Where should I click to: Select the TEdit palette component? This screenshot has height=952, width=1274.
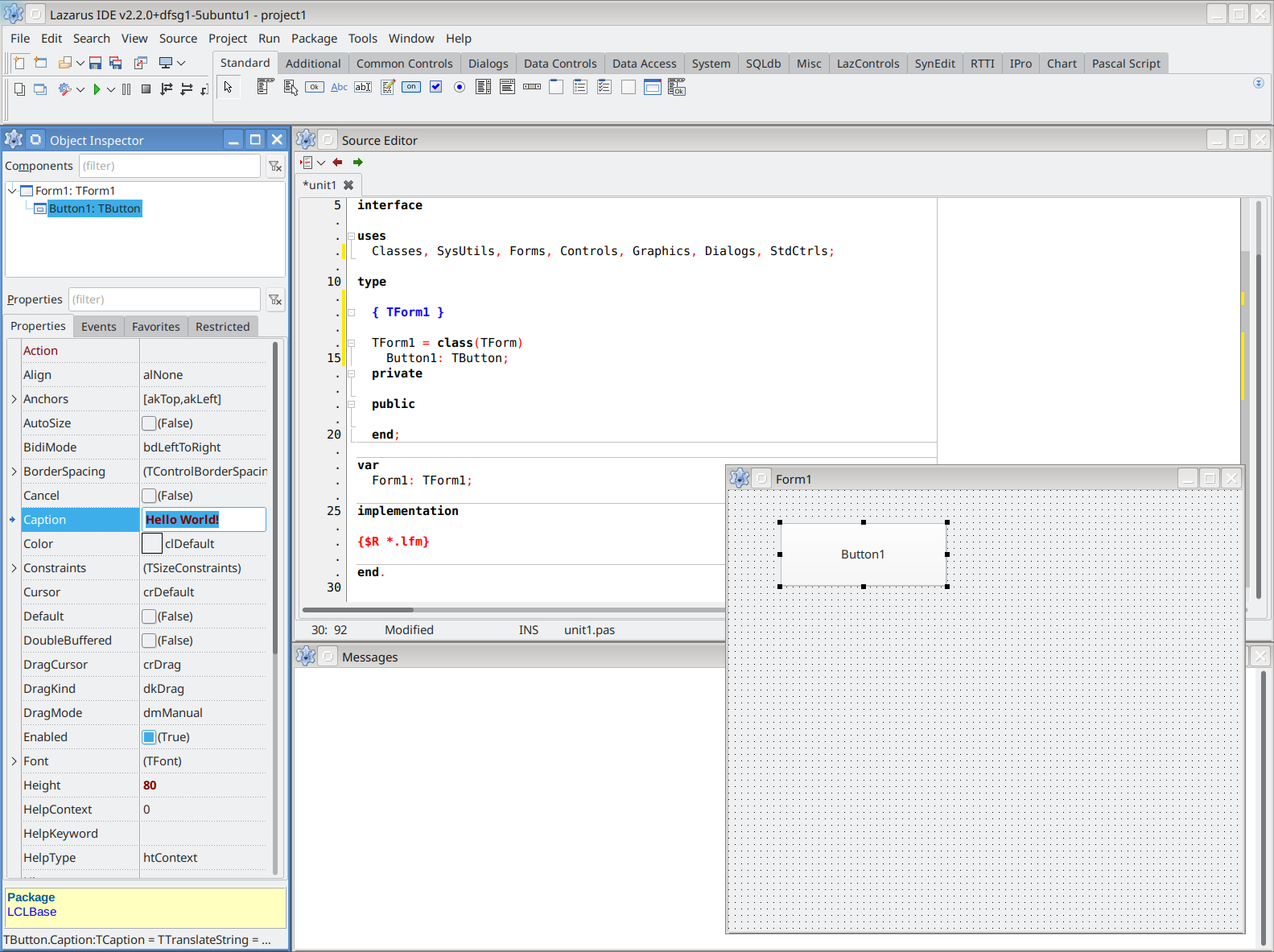(x=363, y=87)
